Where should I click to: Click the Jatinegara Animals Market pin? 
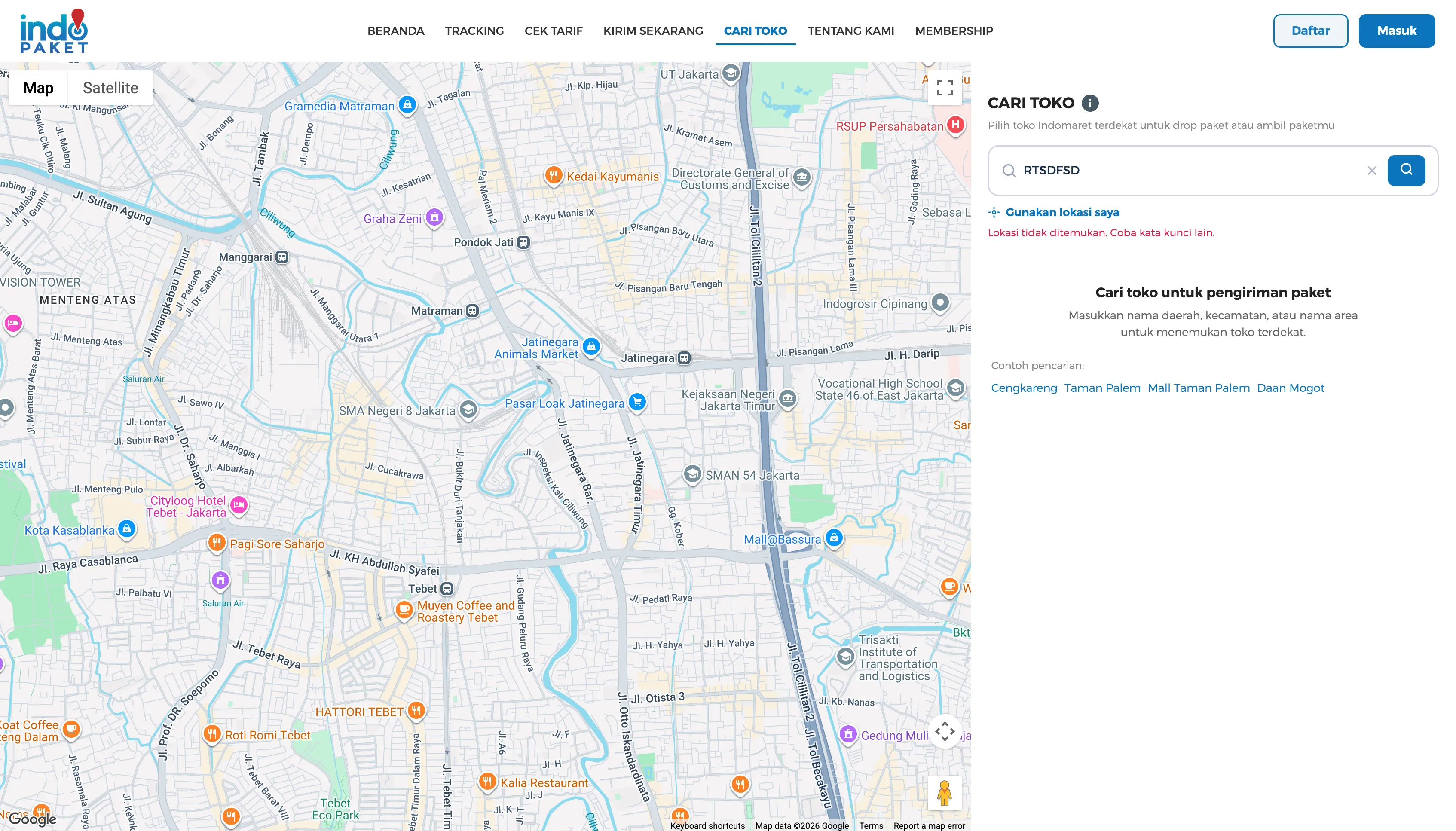591,346
